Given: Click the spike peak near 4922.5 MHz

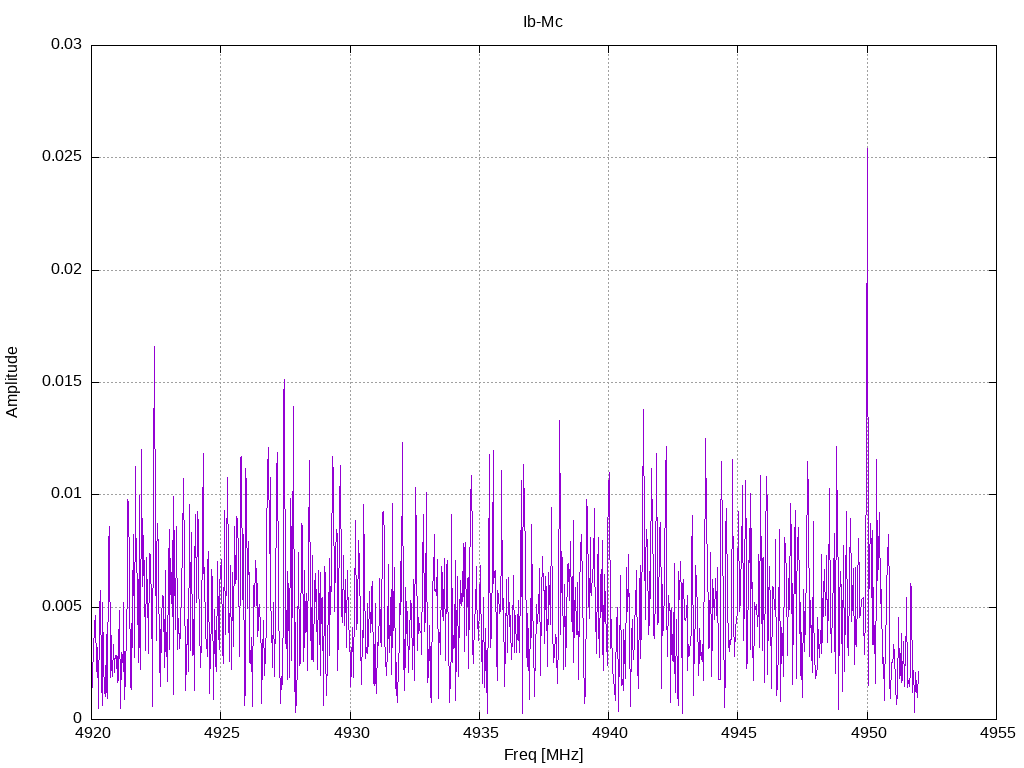Looking at the screenshot, I should (154, 348).
